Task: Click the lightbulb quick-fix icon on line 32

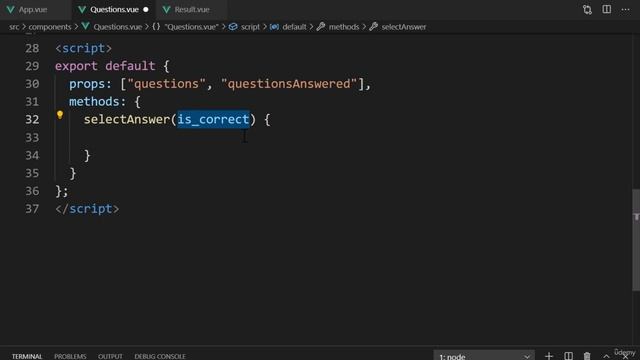Action: pyautogui.click(x=60, y=115)
